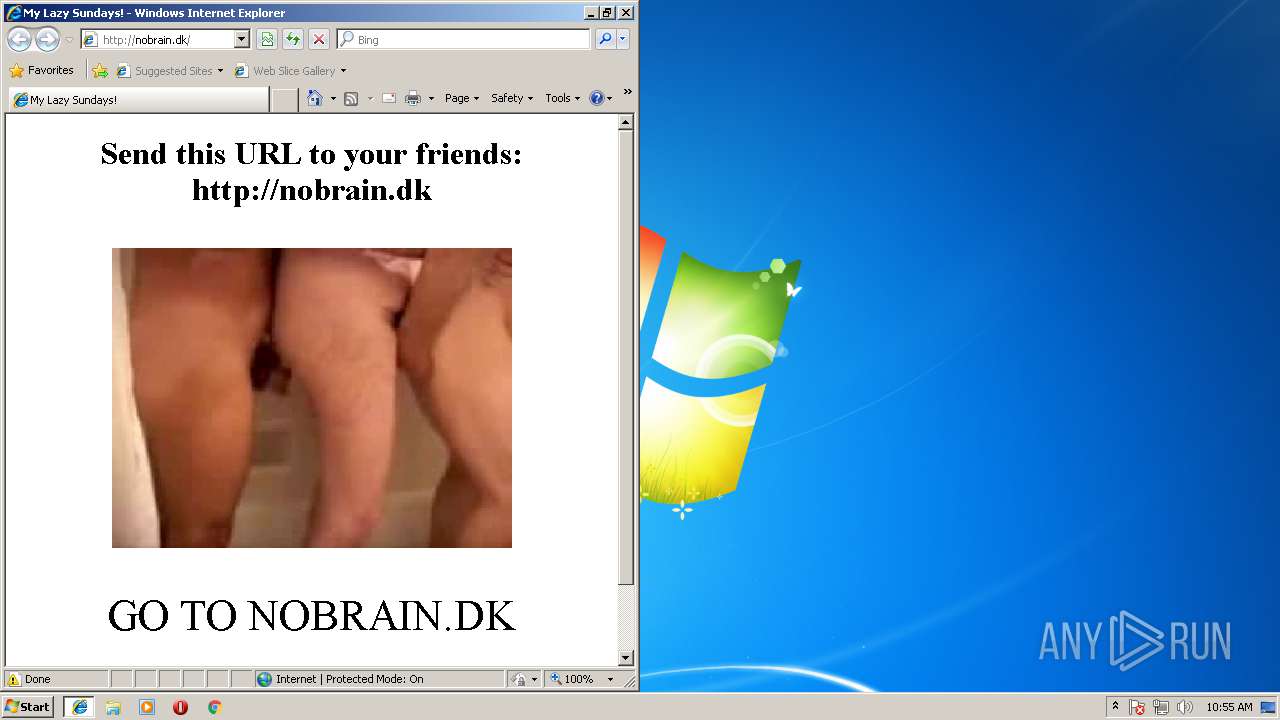
Task: Click the Home icon in the command bar
Action: tap(315, 98)
